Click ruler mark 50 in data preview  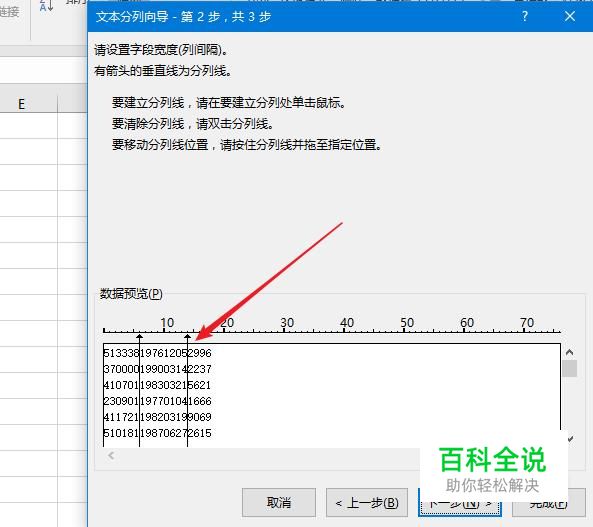[x=407, y=323]
